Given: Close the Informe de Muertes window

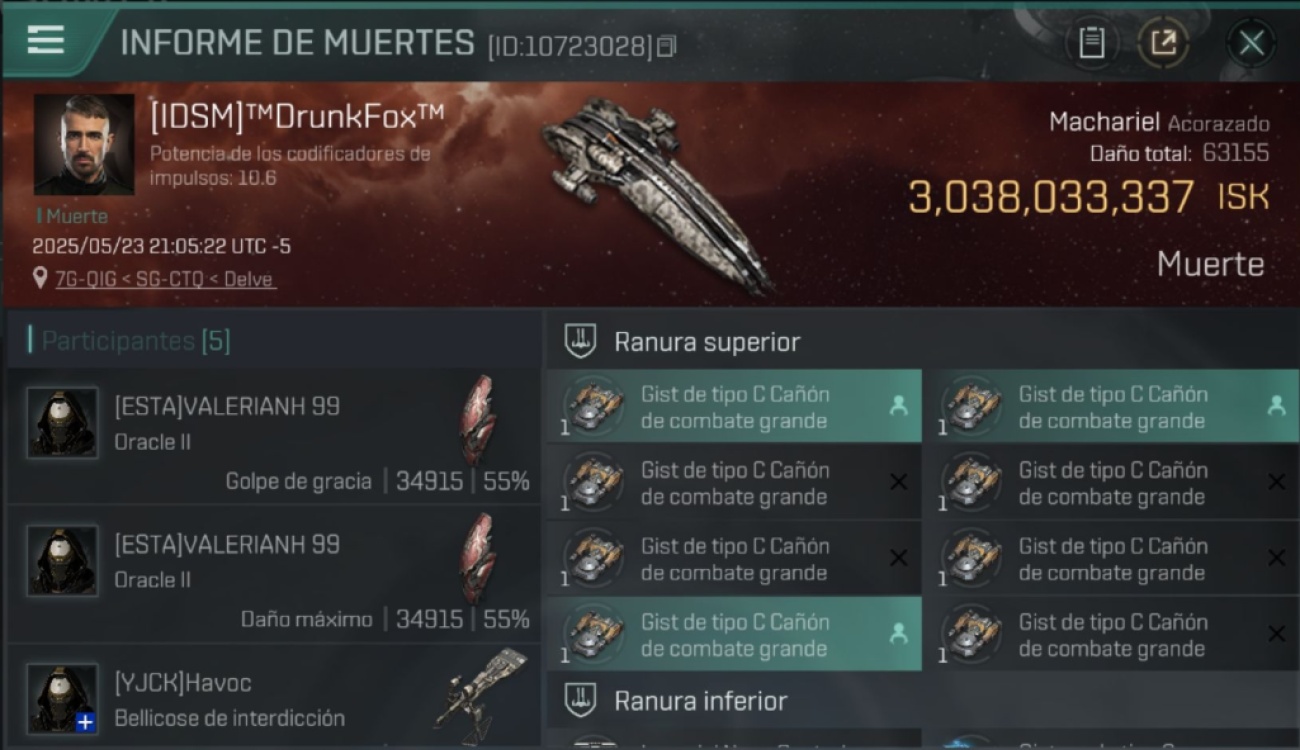Looking at the screenshot, I should point(1251,43).
